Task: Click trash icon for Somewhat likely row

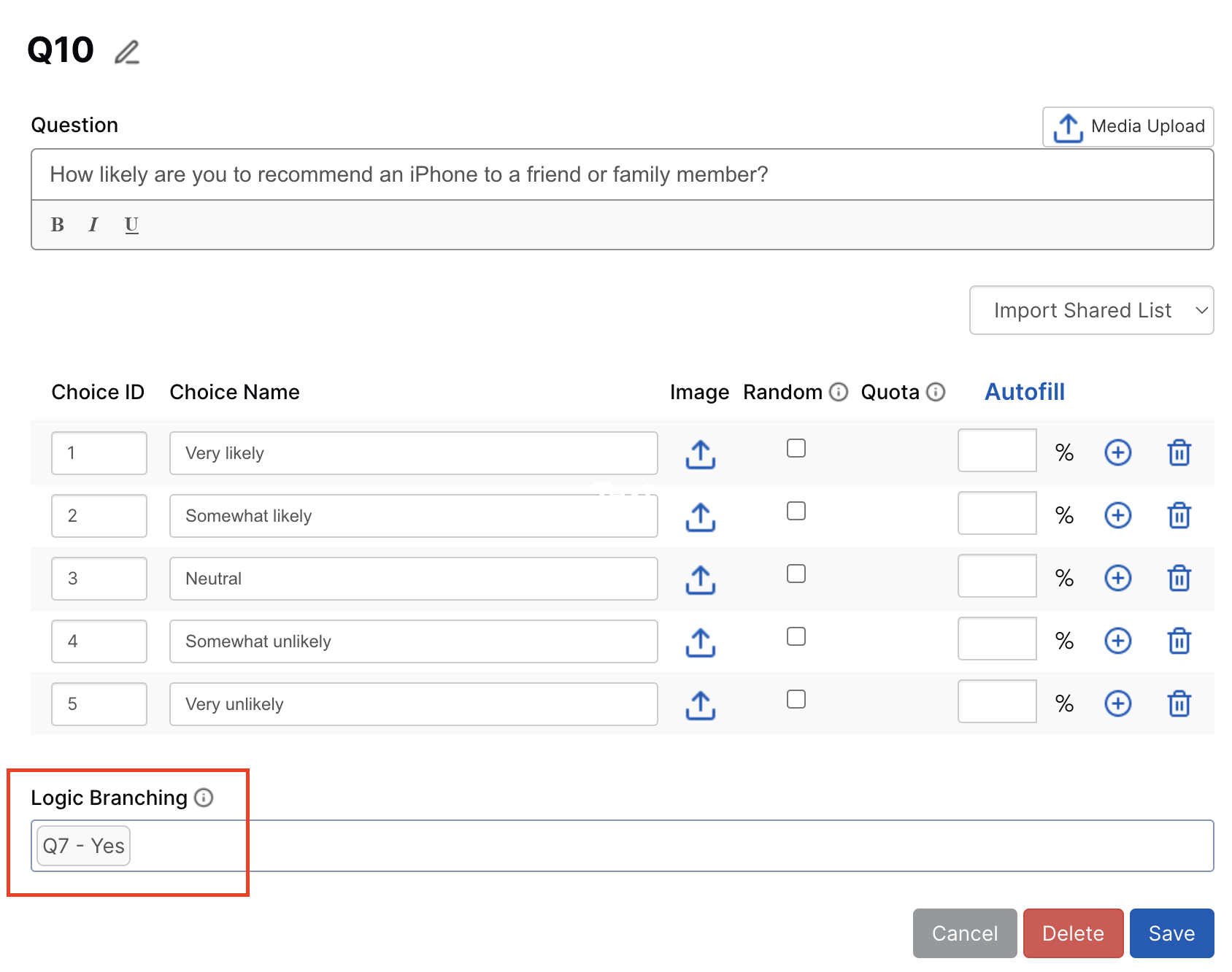Action: [x=1179, y=516]
